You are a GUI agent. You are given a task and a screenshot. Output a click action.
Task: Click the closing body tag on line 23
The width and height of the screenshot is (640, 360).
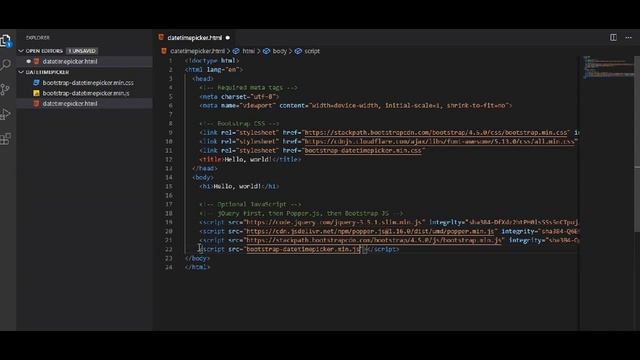point(198,258)
